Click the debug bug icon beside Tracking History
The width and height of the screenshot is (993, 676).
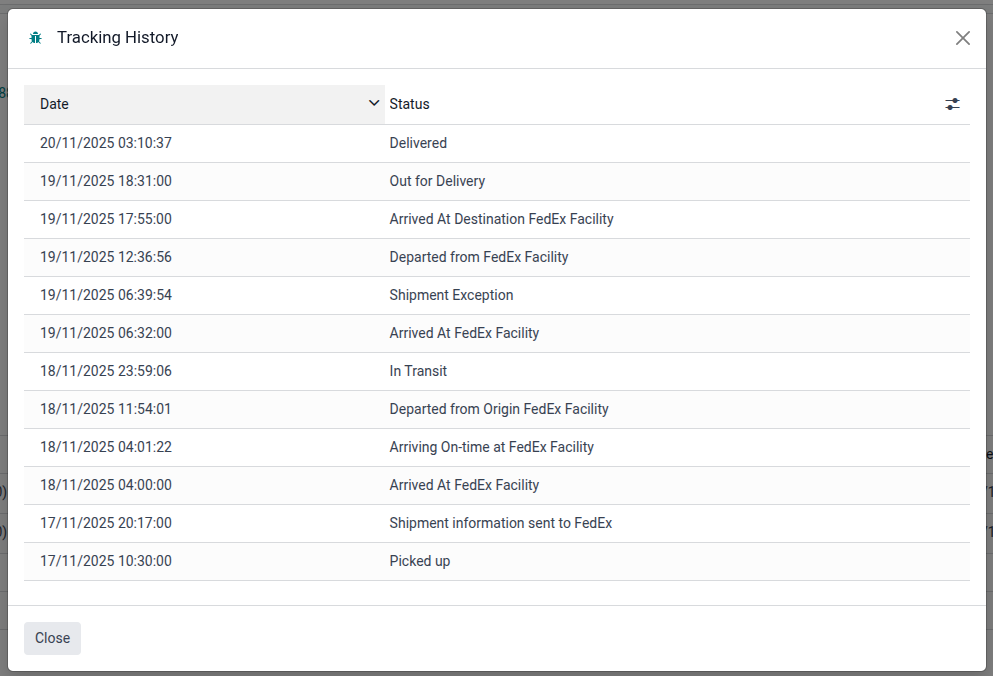click(35, 38)
